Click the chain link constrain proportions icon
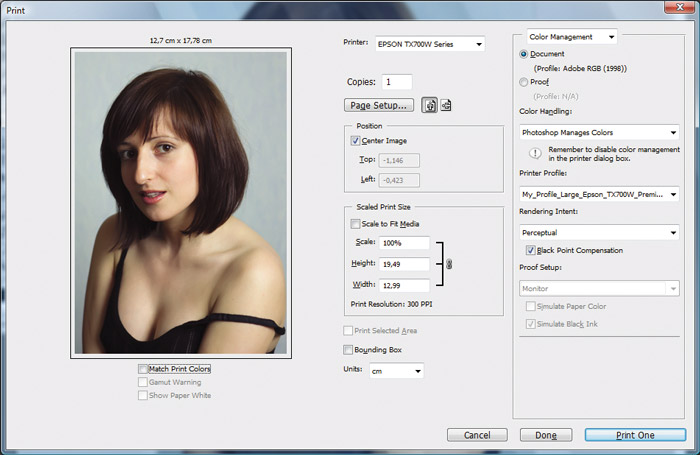The width and height of the screenshot is (700, 455). [449, 264]
